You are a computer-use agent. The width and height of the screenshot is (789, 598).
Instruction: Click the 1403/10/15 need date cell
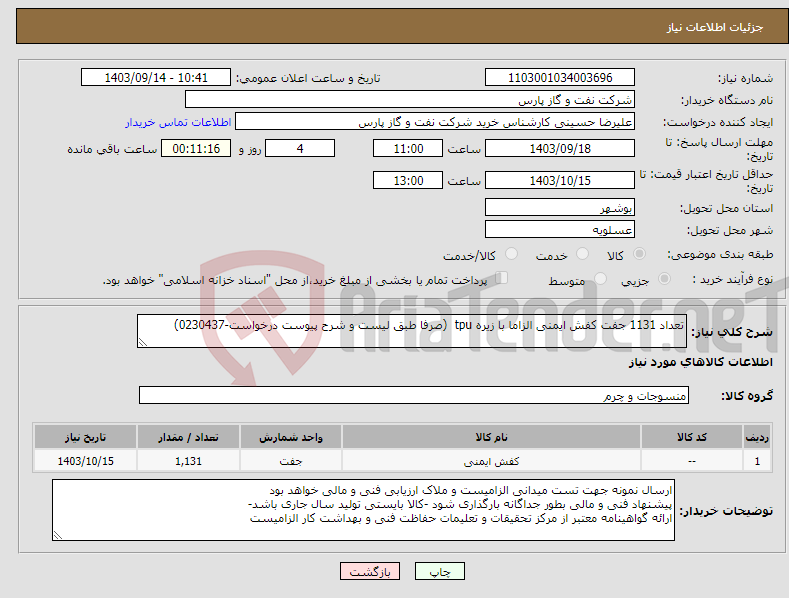point(86,461)
